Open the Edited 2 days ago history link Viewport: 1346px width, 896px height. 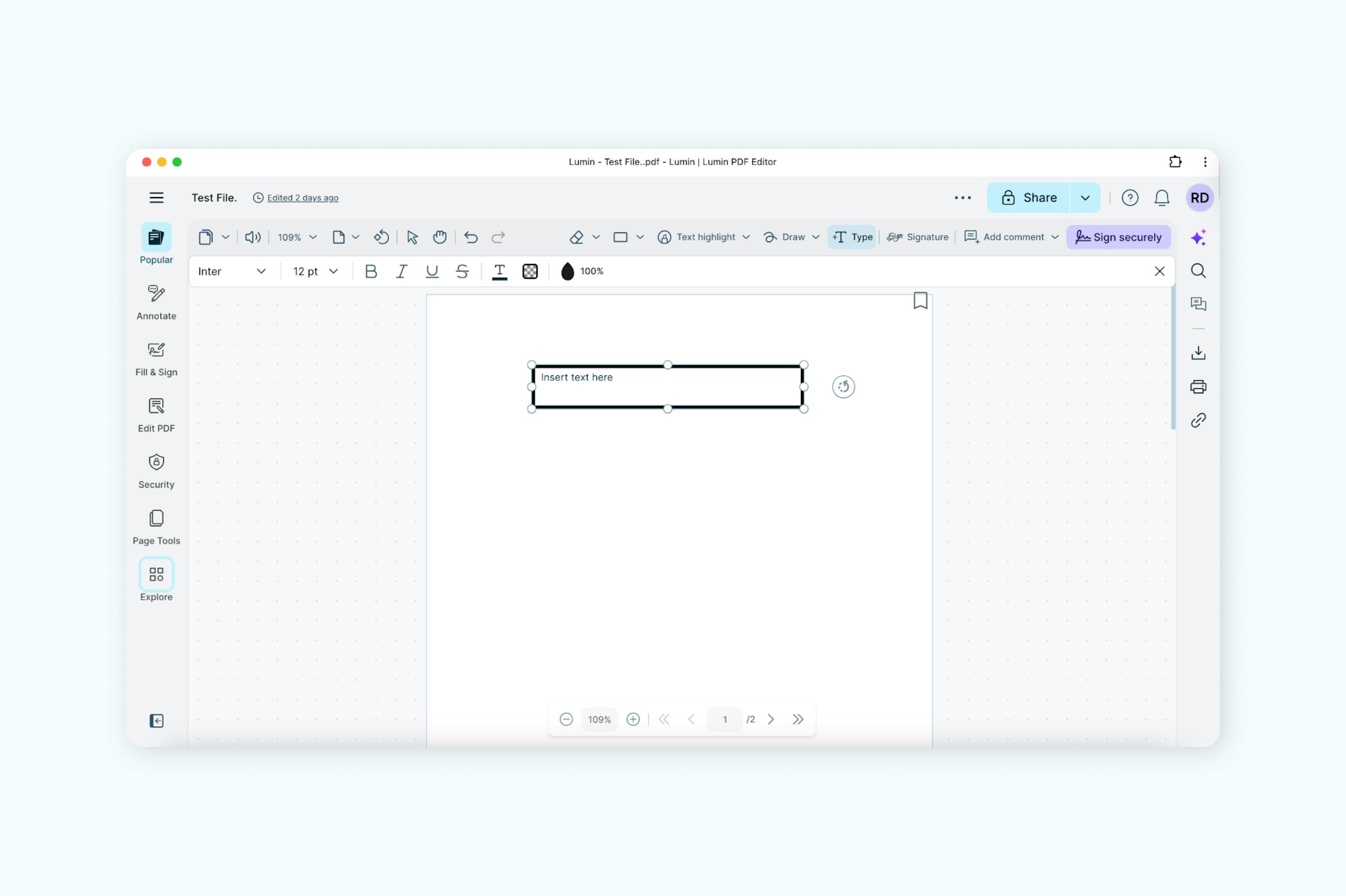tap(302, 197)
